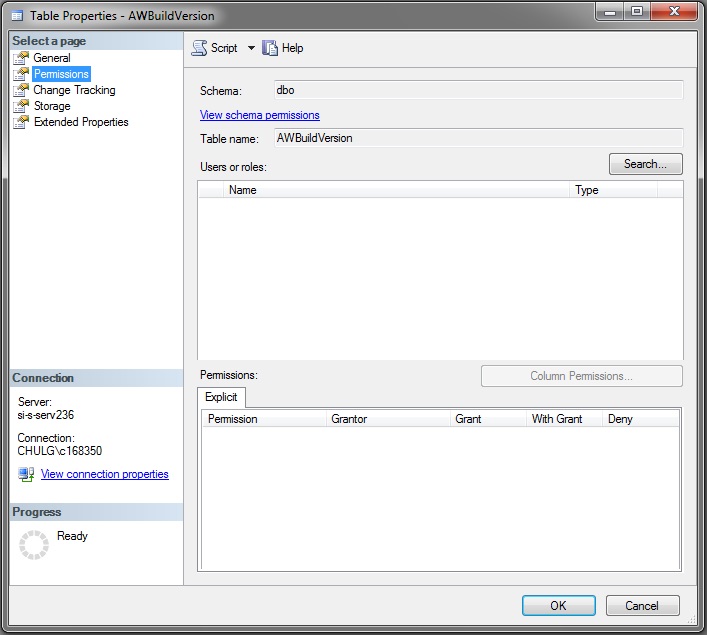Click the progress spinner indicator

34,545
